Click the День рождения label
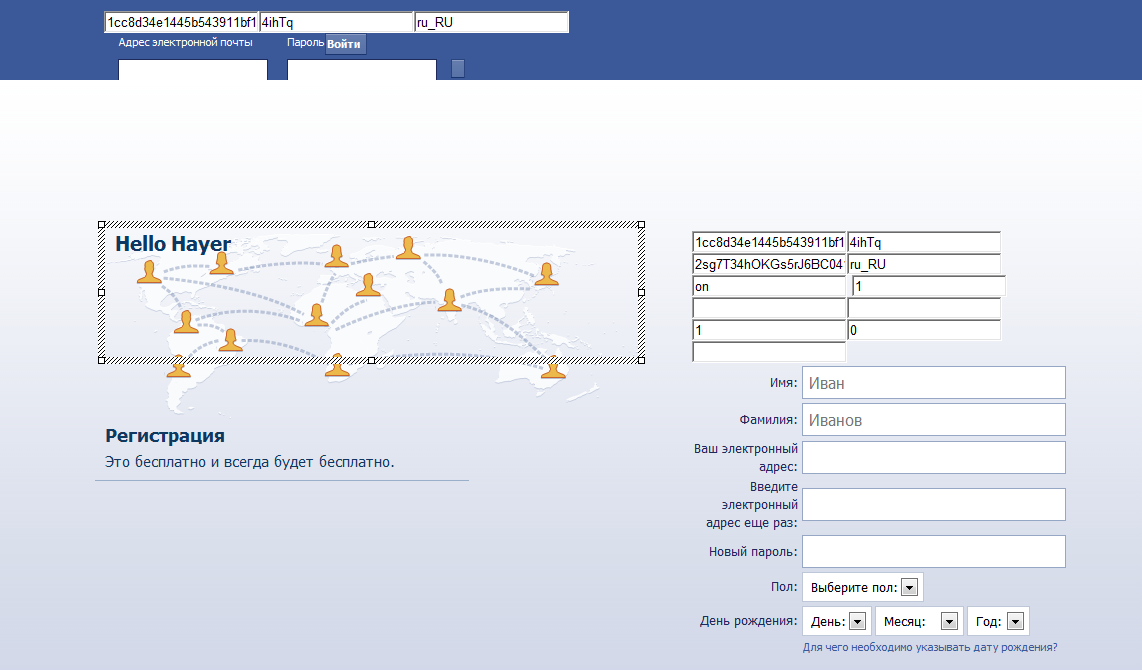Viewport: 1142px width, 670px height. point(748,621)
